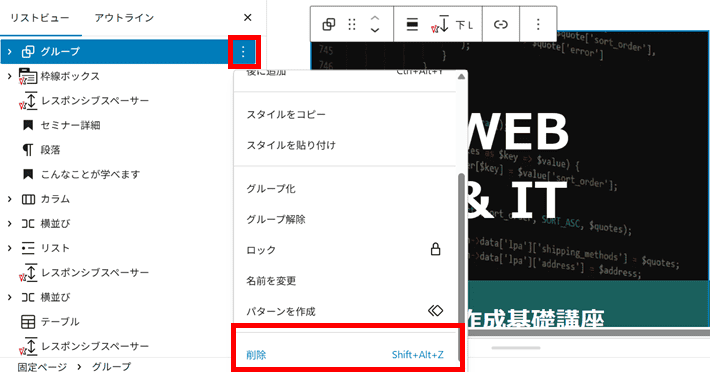The height and width of the screenshot is (372, 710).
Task: Click the link icon in block toolbar
Action: click(x=500, y=24)
